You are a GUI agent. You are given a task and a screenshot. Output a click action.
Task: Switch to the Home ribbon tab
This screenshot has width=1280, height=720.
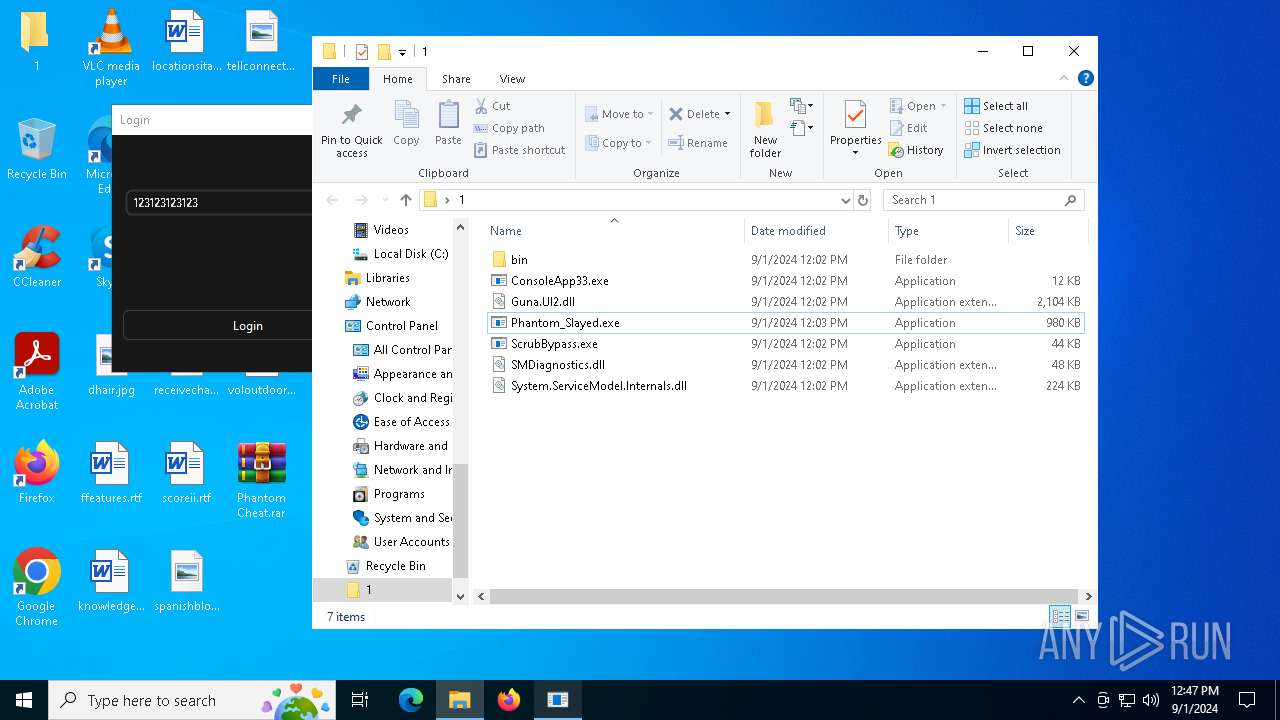coord(397,79)
